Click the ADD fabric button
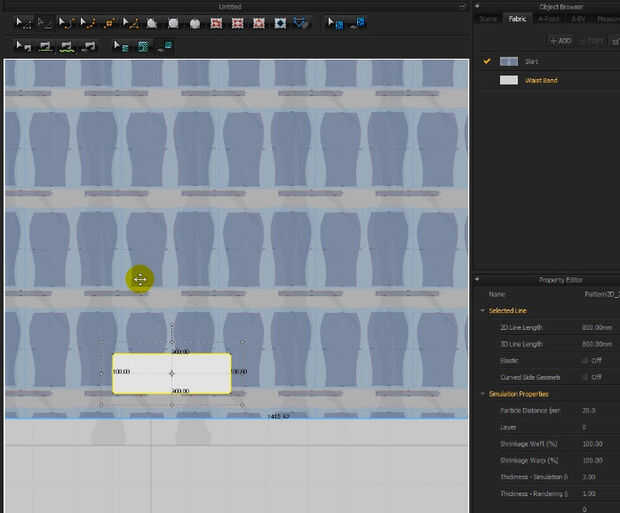Screen dimensions: 620x513 560,40
